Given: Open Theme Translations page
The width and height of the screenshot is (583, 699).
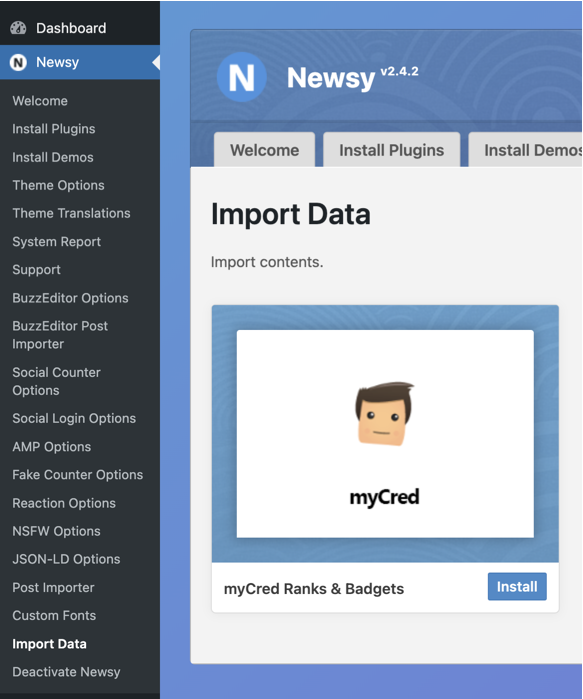Looking at the screenshot, I should (71, 213).
